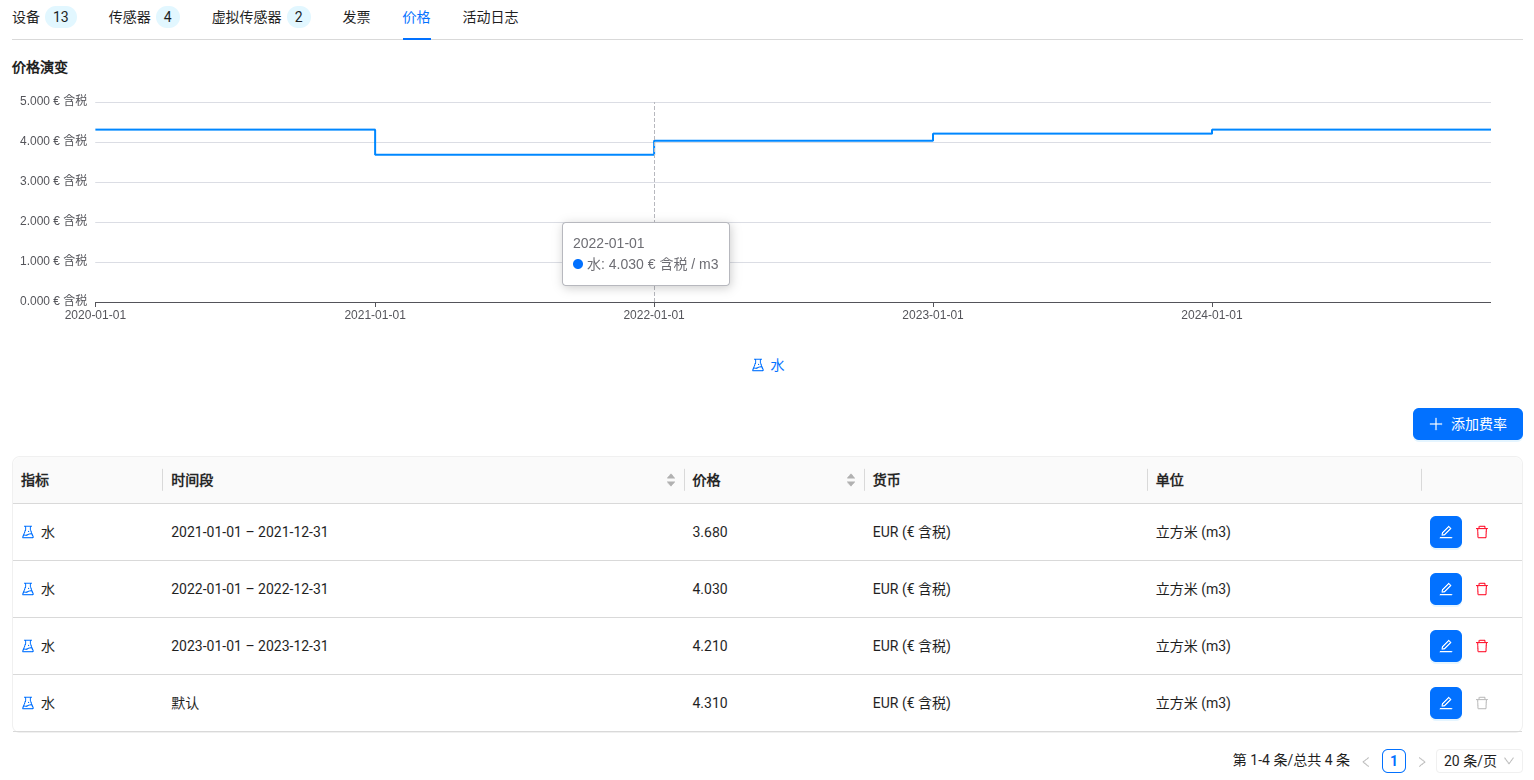Edit the 2022-01-01 – 2022-12-31 water rate

pos(1445,589)
